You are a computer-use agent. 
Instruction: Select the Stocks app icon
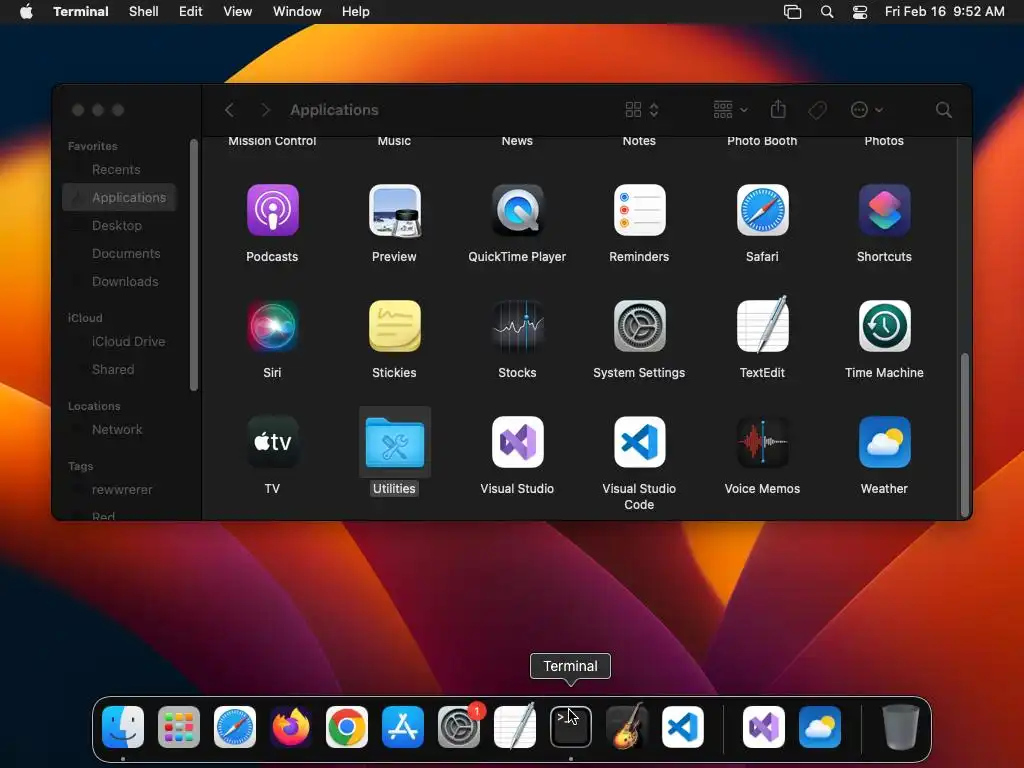517,326
